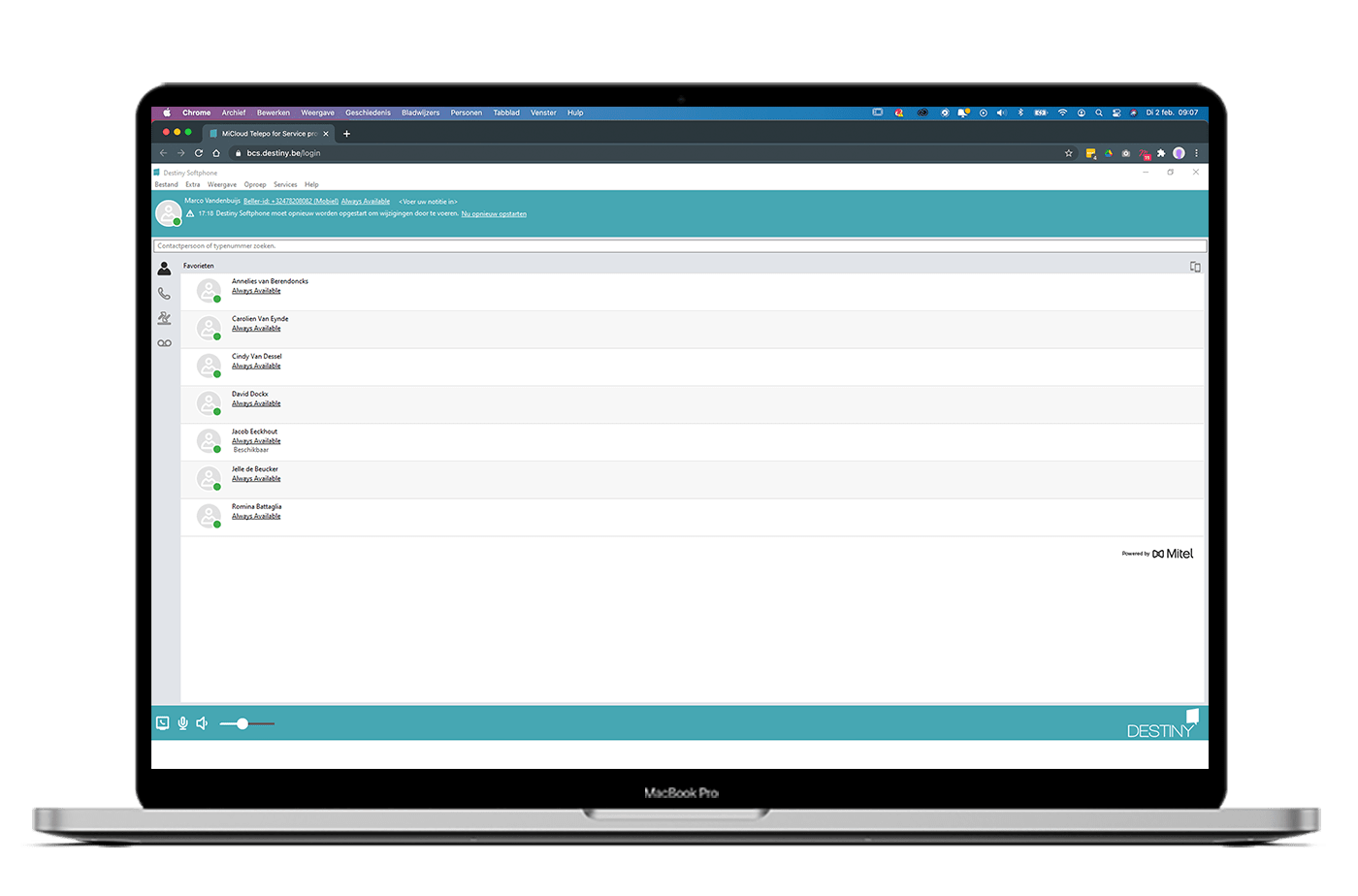
Task: Open Chrome extensions puzzle icon
Action: click(1161, 153)
